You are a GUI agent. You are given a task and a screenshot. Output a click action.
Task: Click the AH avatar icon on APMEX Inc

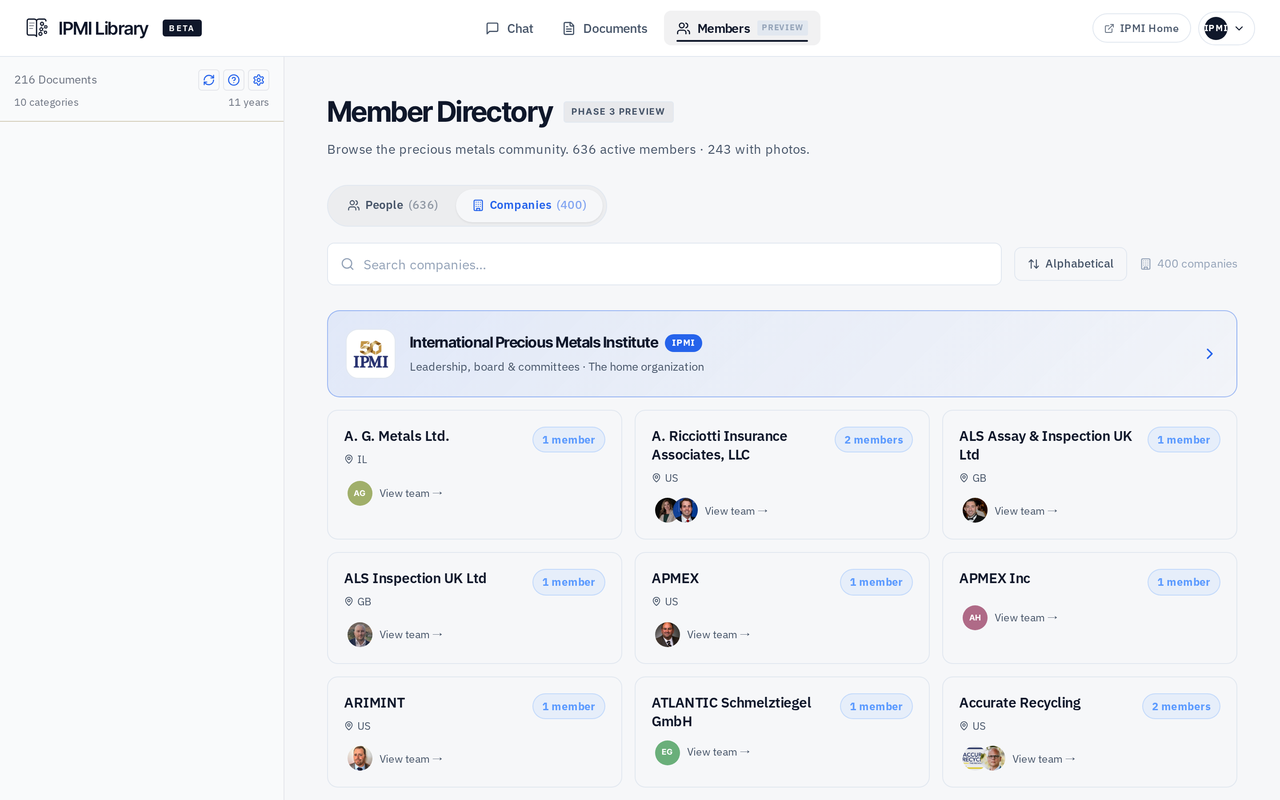click(x=975, y=618)
